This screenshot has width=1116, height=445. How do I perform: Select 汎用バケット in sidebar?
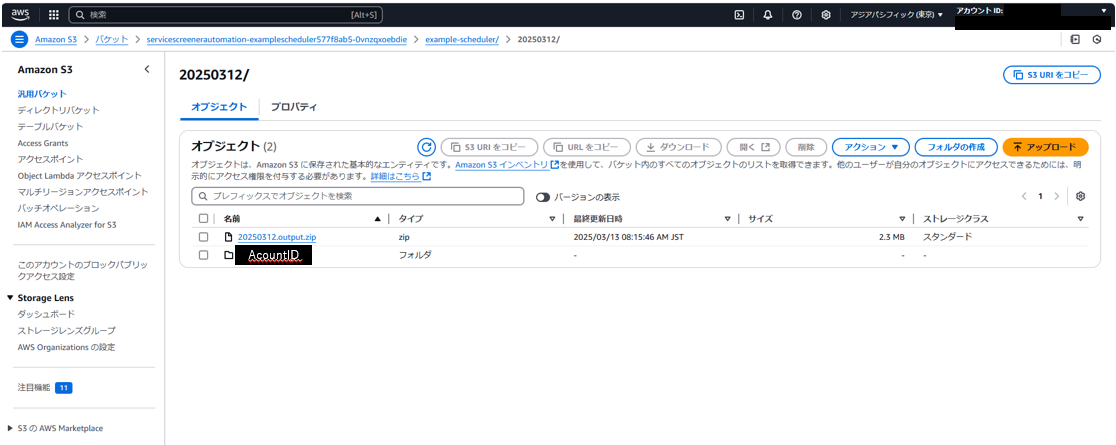[42, 93]
